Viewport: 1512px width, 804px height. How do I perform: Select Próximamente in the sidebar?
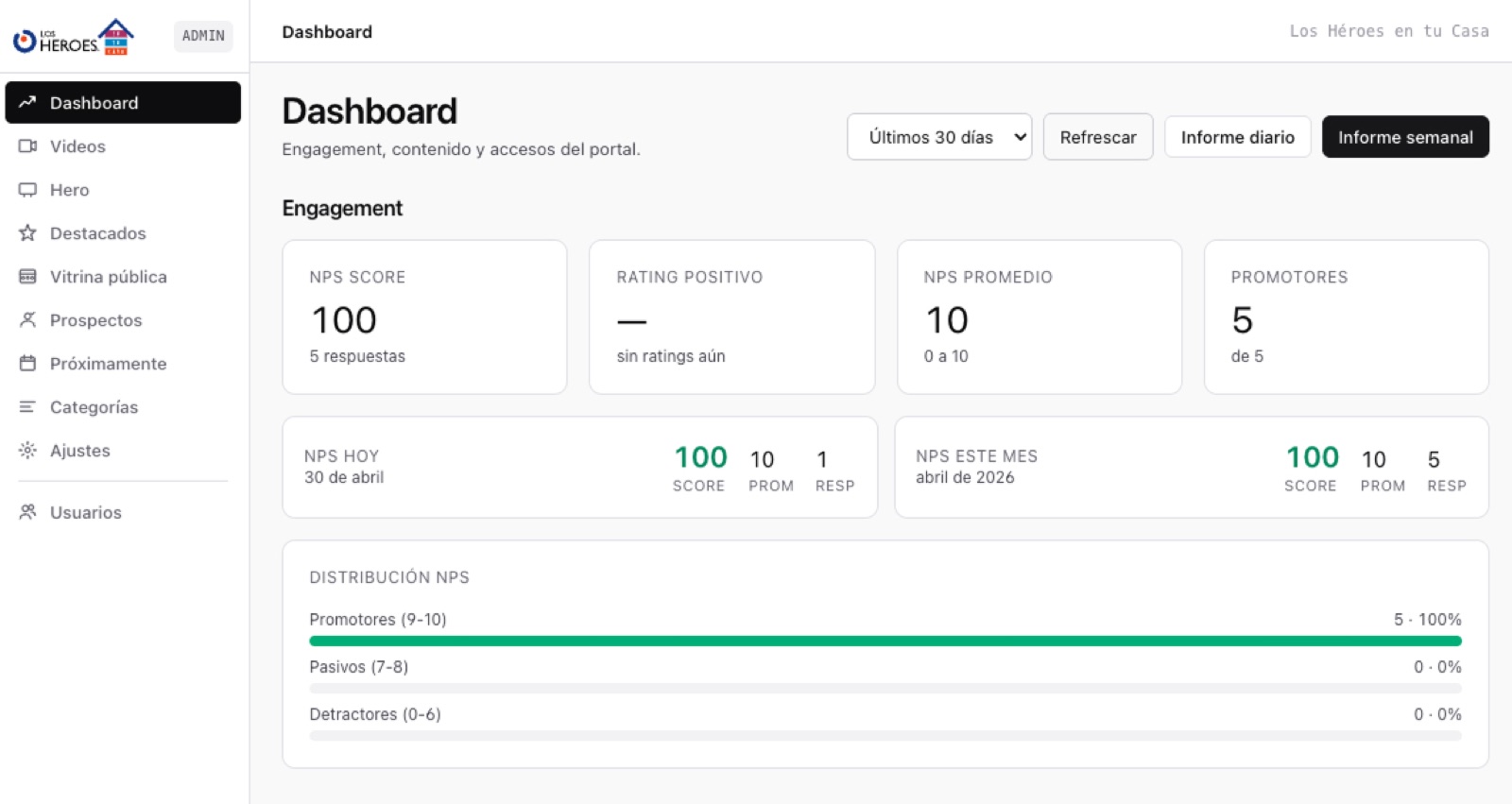coord(123,363)
